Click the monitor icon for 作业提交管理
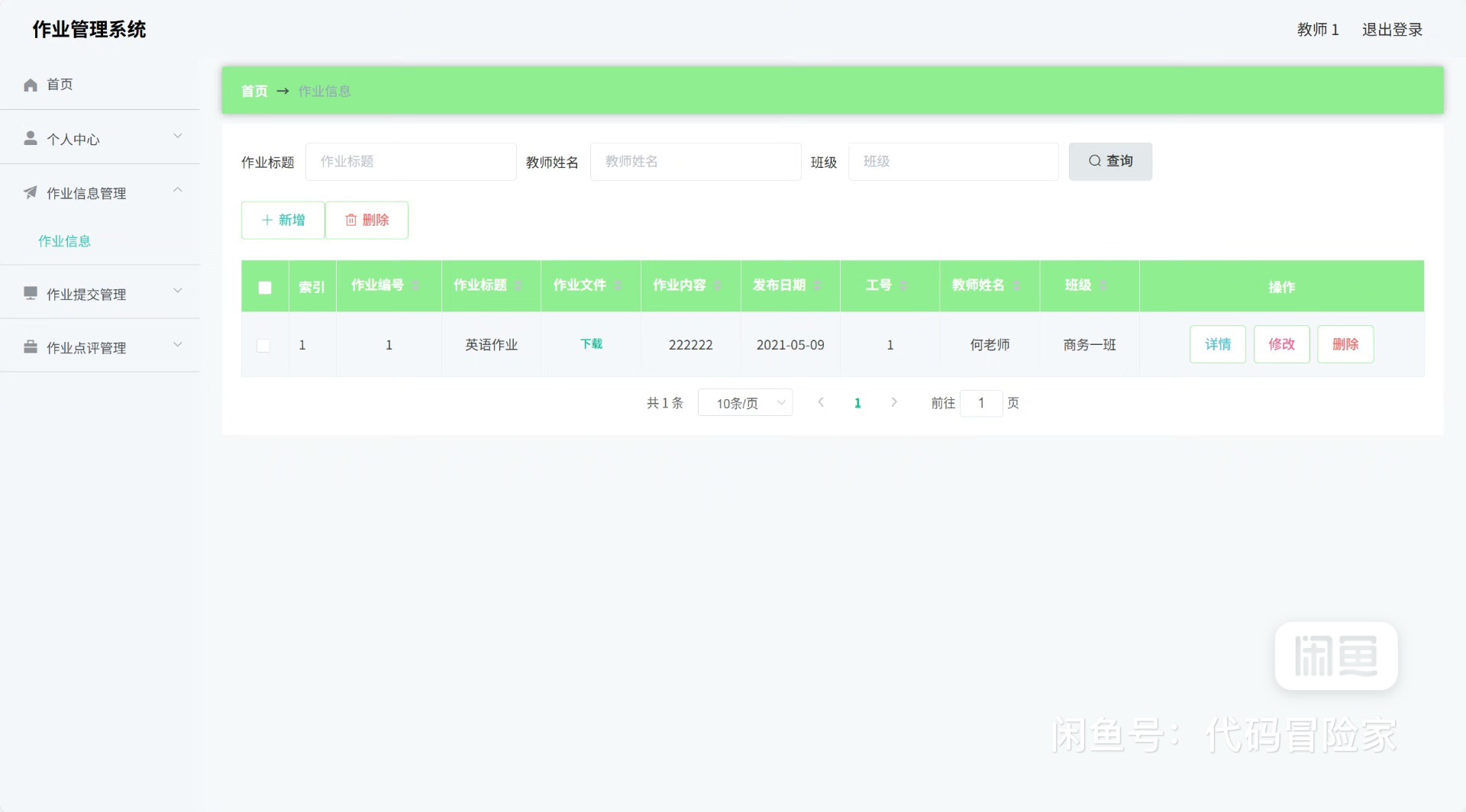 point(31,293)
